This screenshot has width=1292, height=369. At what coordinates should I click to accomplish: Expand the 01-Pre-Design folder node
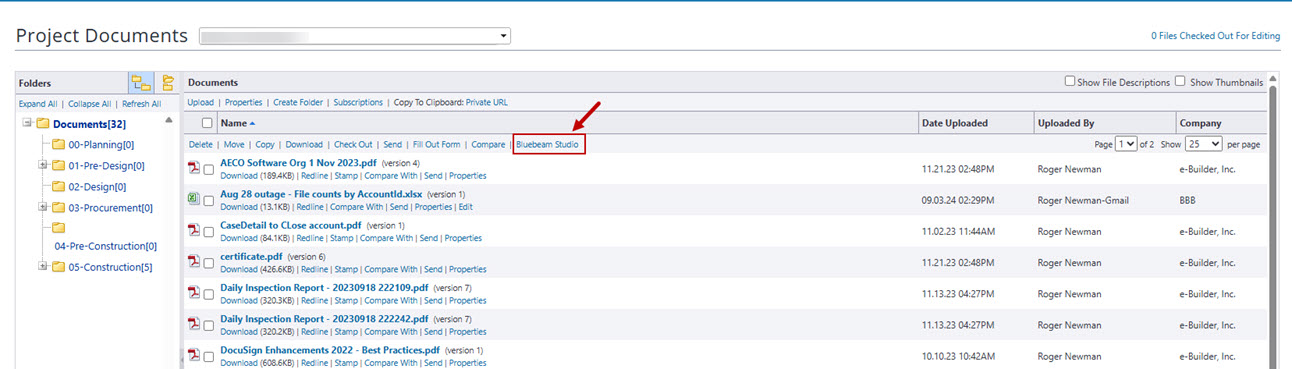point(43,166)
